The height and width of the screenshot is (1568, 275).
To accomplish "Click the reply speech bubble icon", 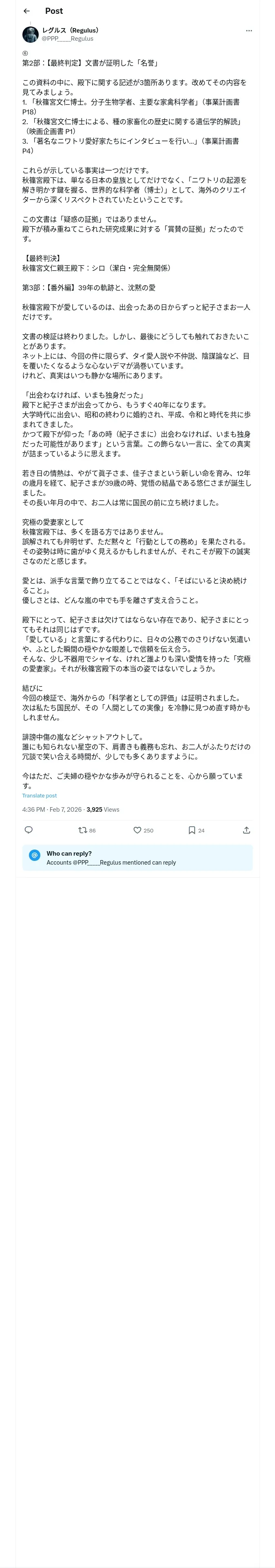I will pyautogui.click(x=29, y=830).
